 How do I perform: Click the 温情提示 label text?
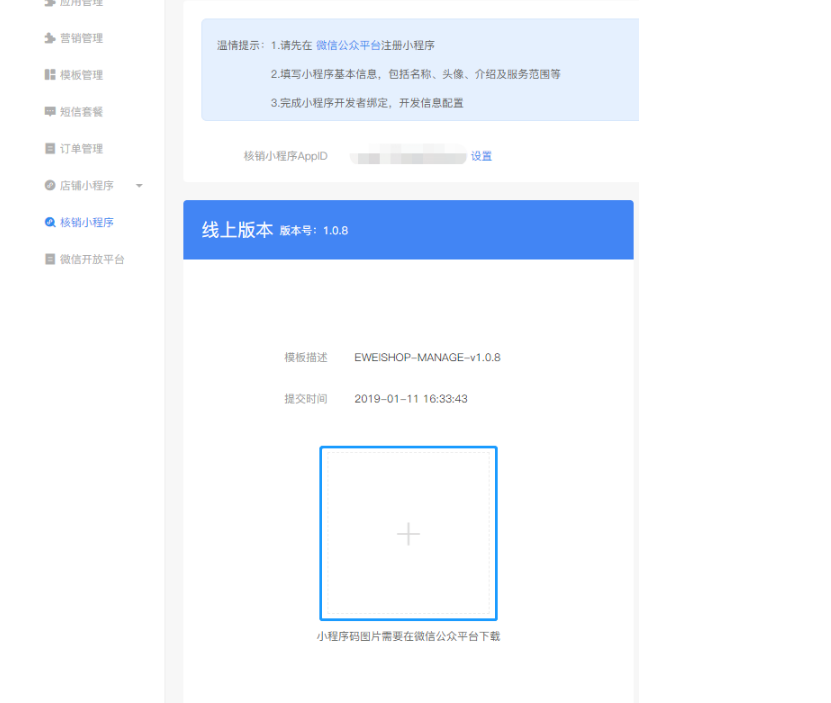[x=241, y=46]
